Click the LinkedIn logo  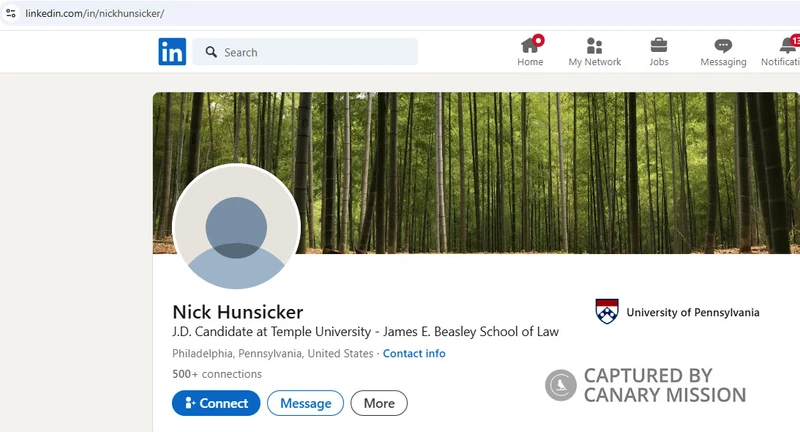point(172,52)
